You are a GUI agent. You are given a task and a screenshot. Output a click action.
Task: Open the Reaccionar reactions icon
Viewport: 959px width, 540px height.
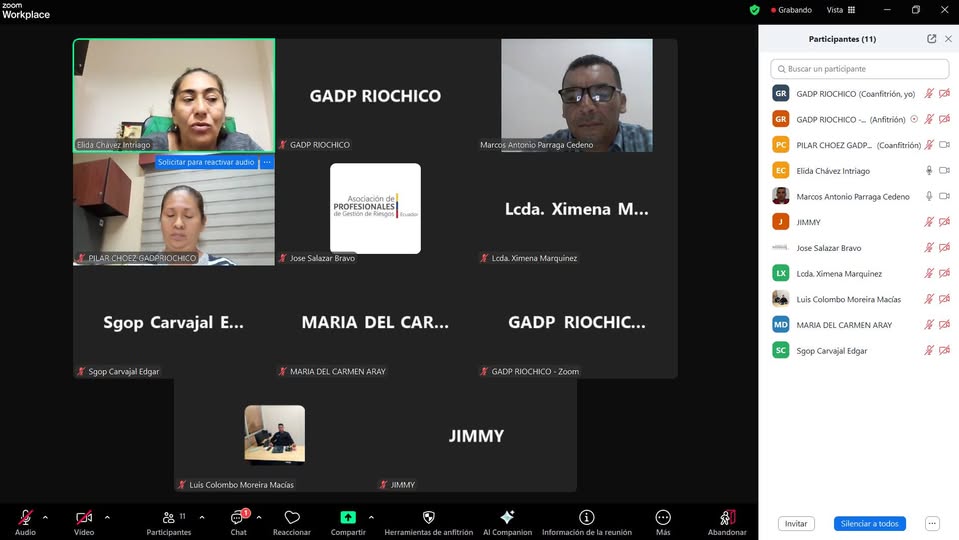(292, 518)
